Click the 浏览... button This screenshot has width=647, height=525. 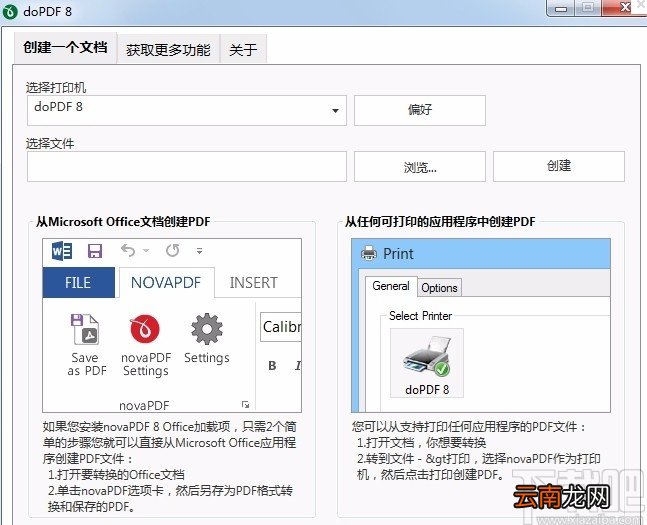coord(420,167)
